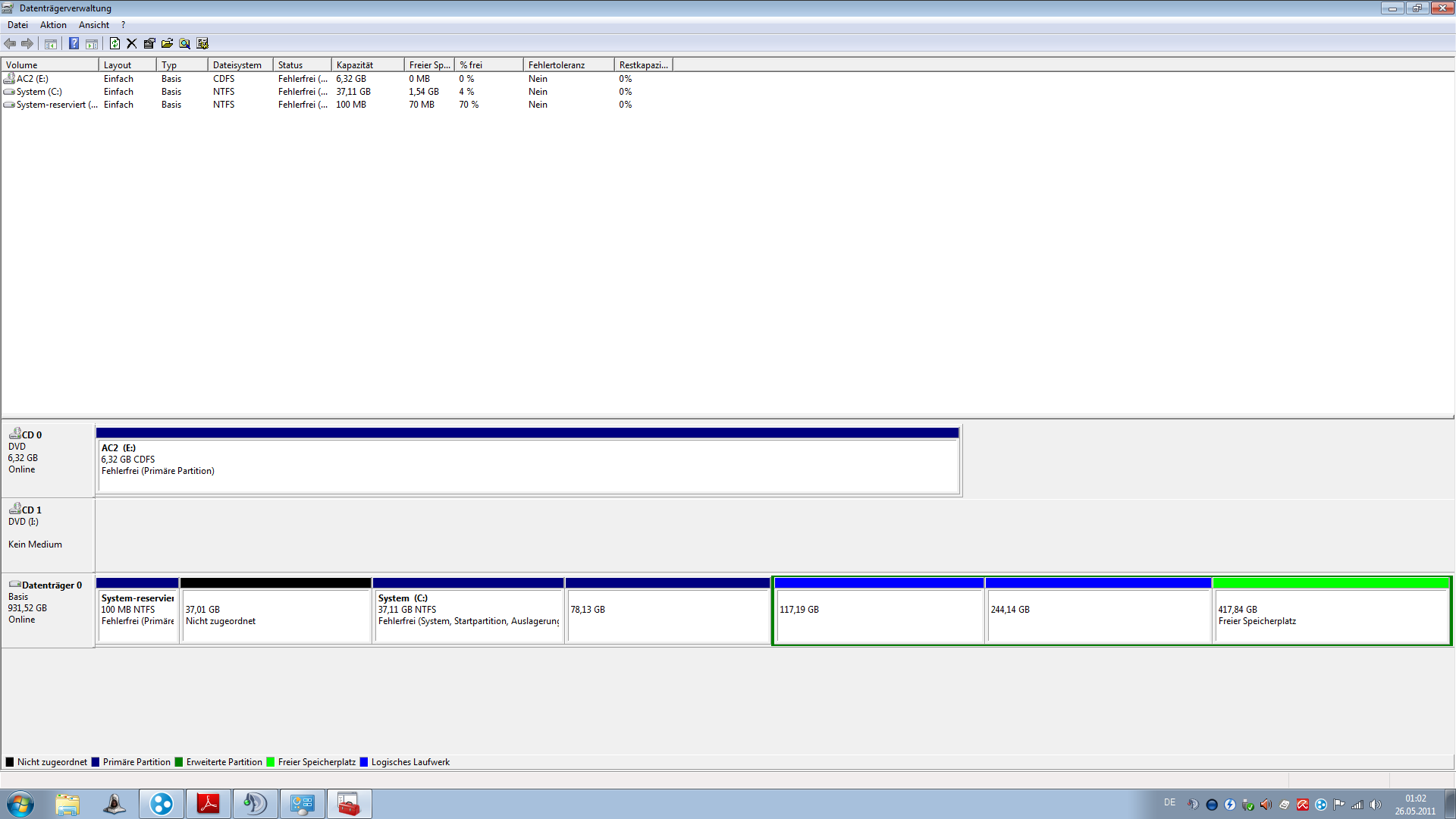Open the Datei menu
This screenshot has height=819, width=1456.
17,25
